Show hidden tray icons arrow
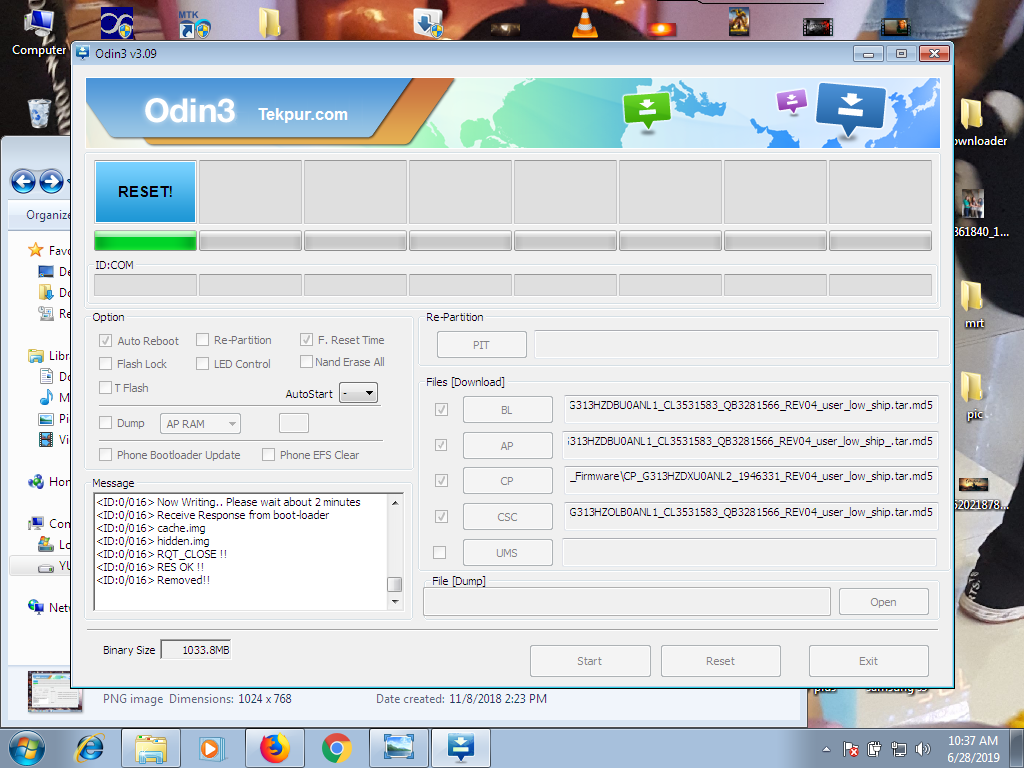The width and height of the screenshot is (1024, 768). click(x=826, y=749)
